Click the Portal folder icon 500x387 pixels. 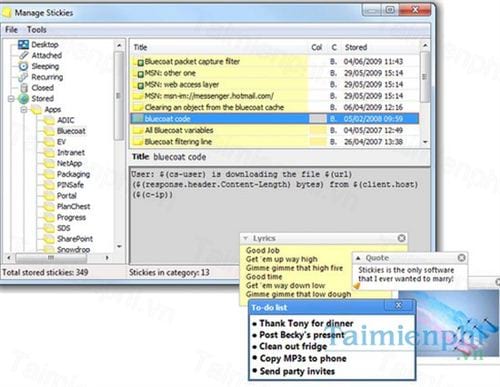[x=49, y=196]
